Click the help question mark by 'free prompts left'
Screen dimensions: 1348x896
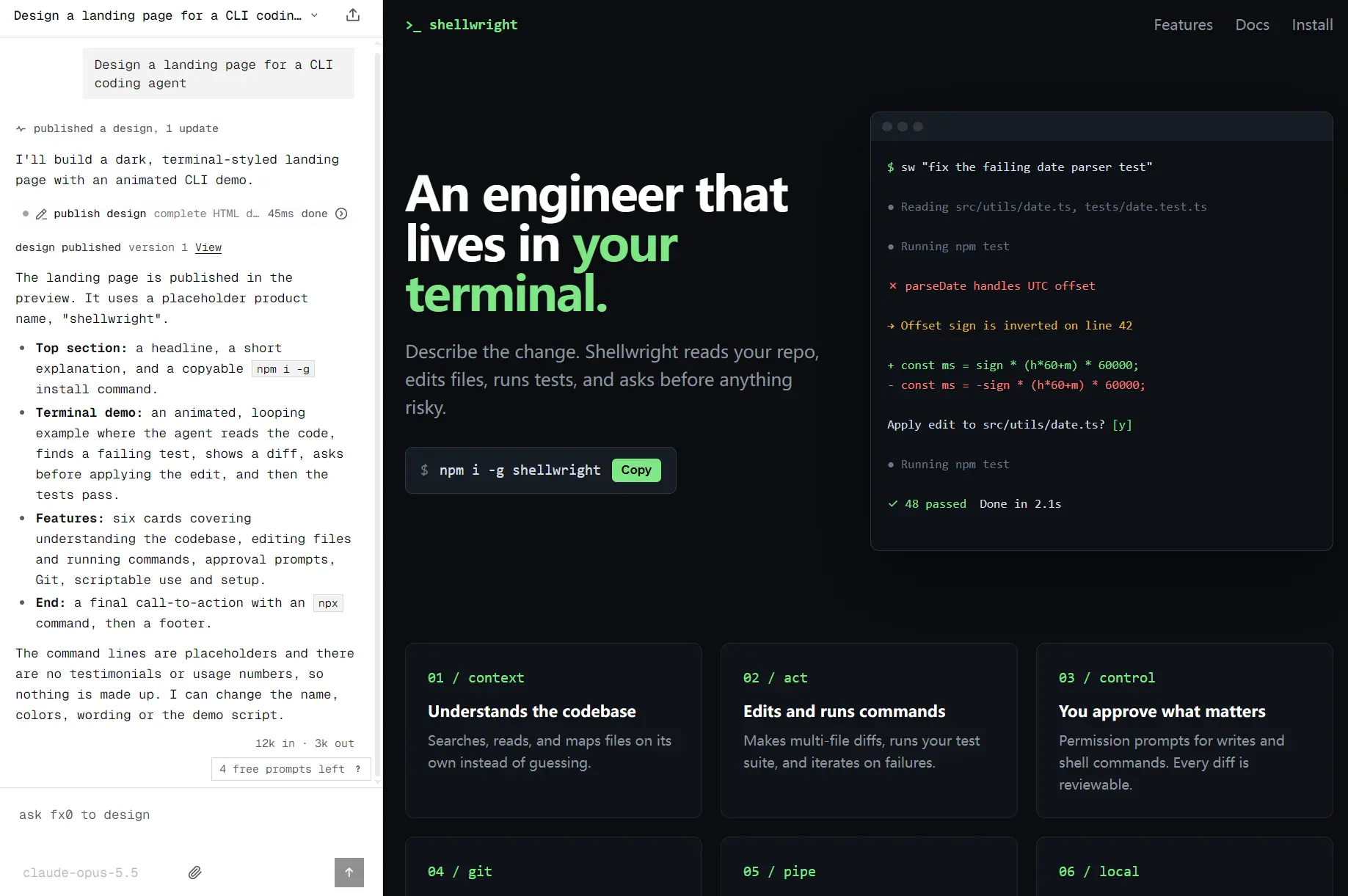coord(358,769)
